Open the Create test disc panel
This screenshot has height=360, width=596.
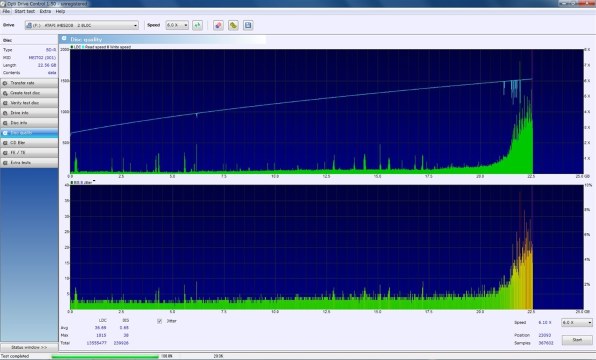point(29,93)
